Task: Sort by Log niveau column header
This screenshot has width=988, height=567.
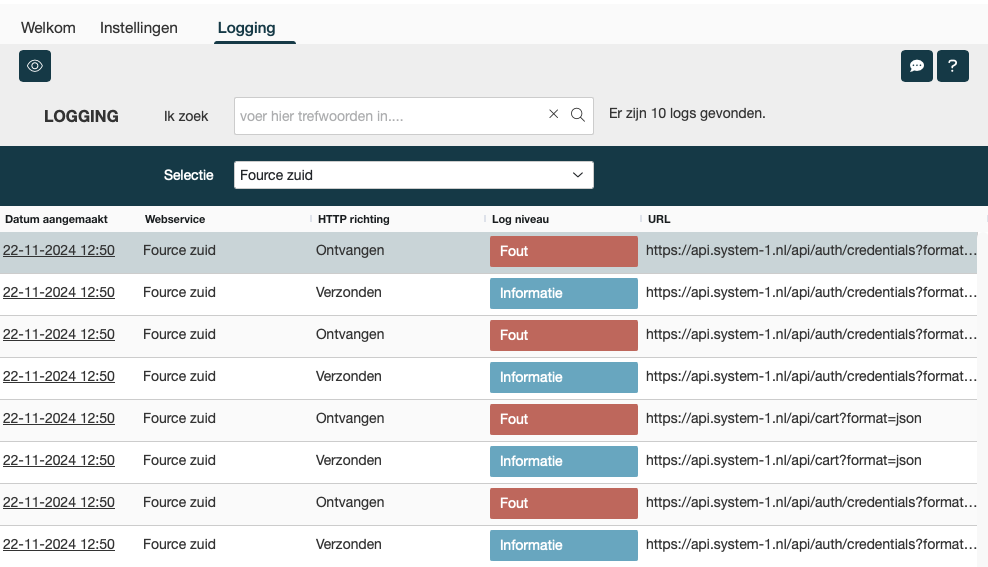Action: click(520, 219)
